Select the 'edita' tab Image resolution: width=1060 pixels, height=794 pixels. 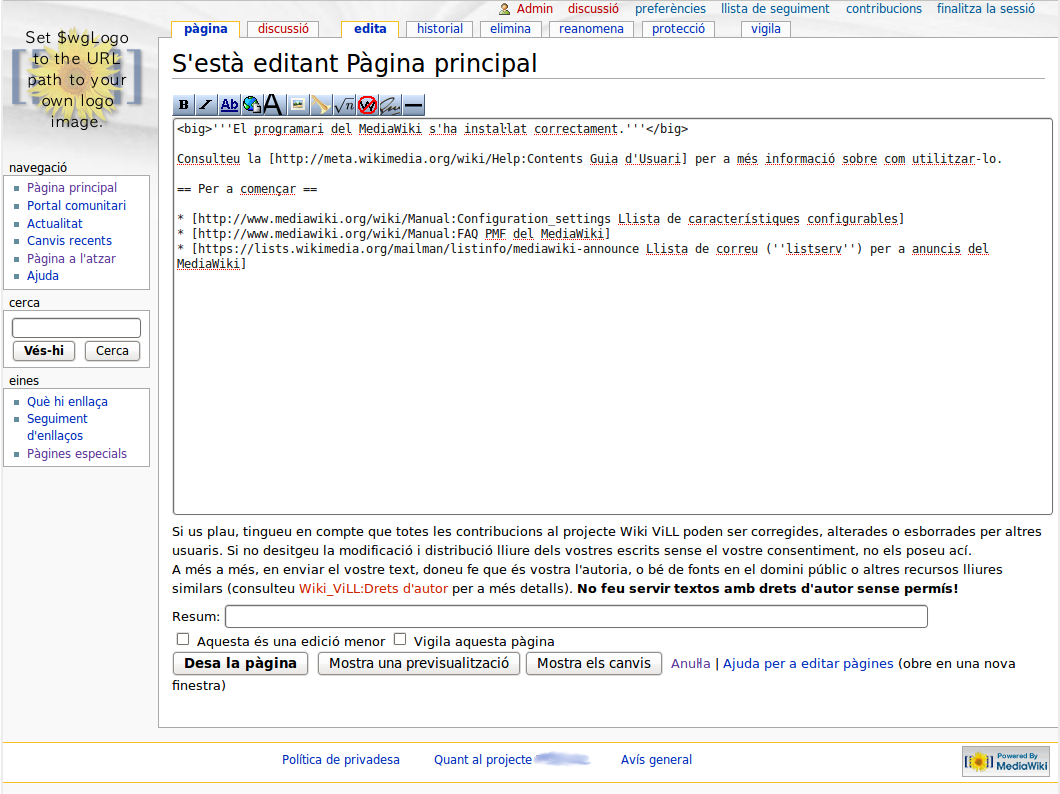point(370,29)
